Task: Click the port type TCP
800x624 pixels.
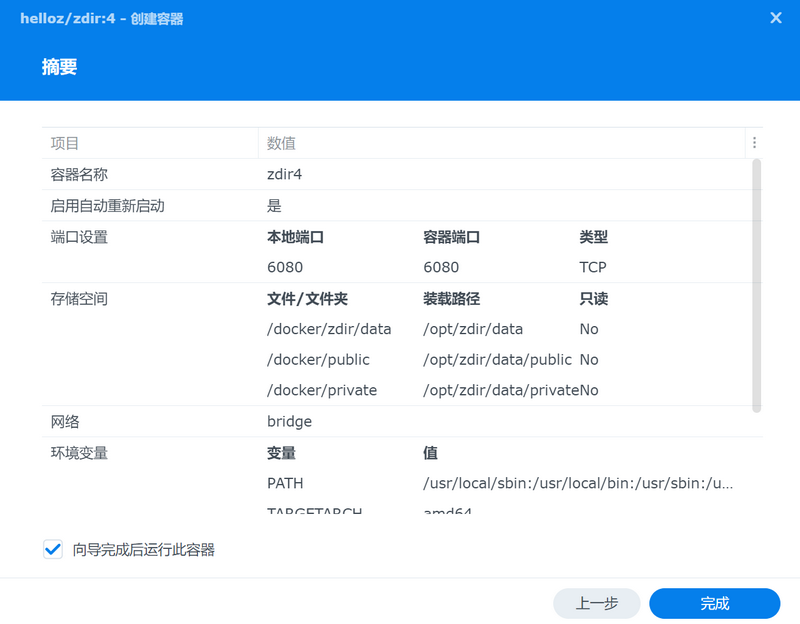Action: [x=593, y=267]
